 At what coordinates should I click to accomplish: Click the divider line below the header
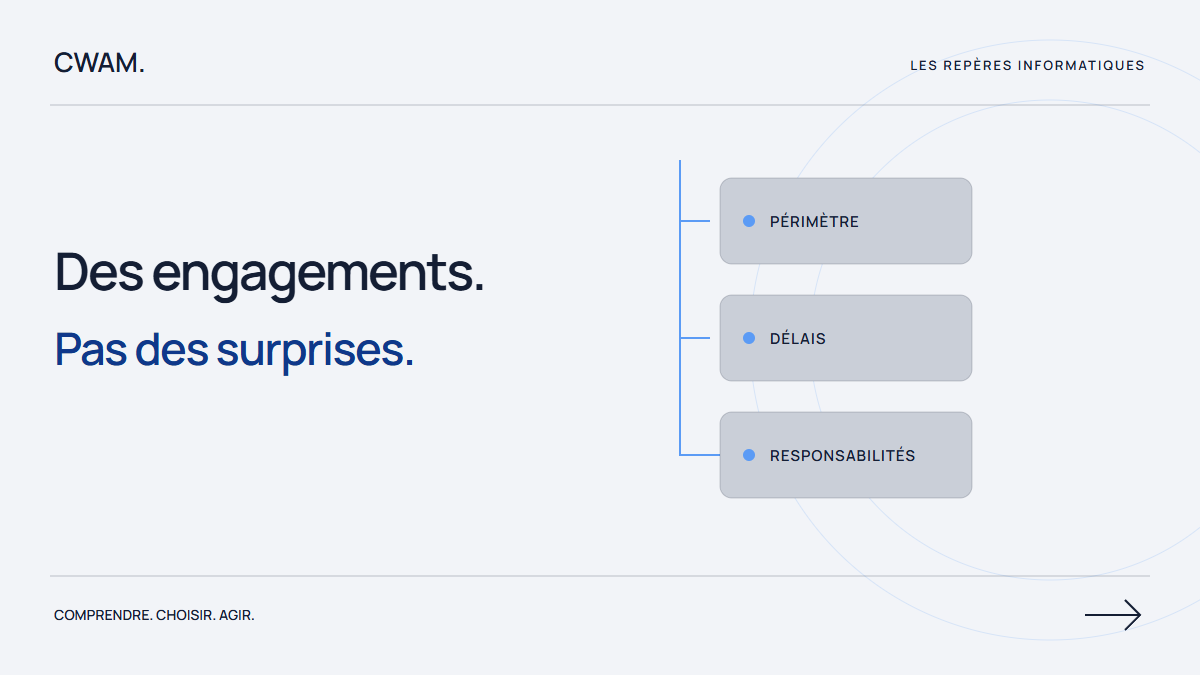coord(600,105)
